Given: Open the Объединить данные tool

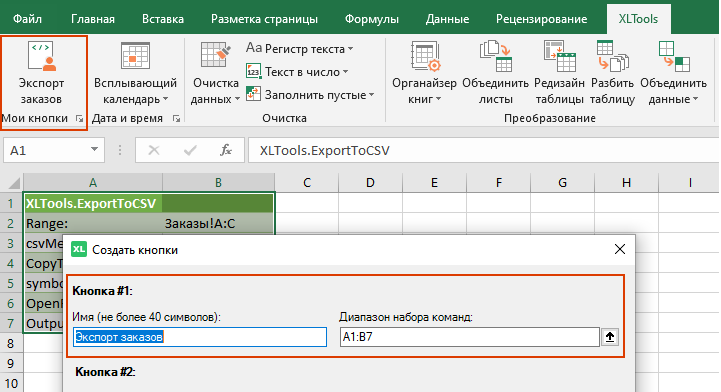Looking at the screenshot, I should (x=673, y=72).
